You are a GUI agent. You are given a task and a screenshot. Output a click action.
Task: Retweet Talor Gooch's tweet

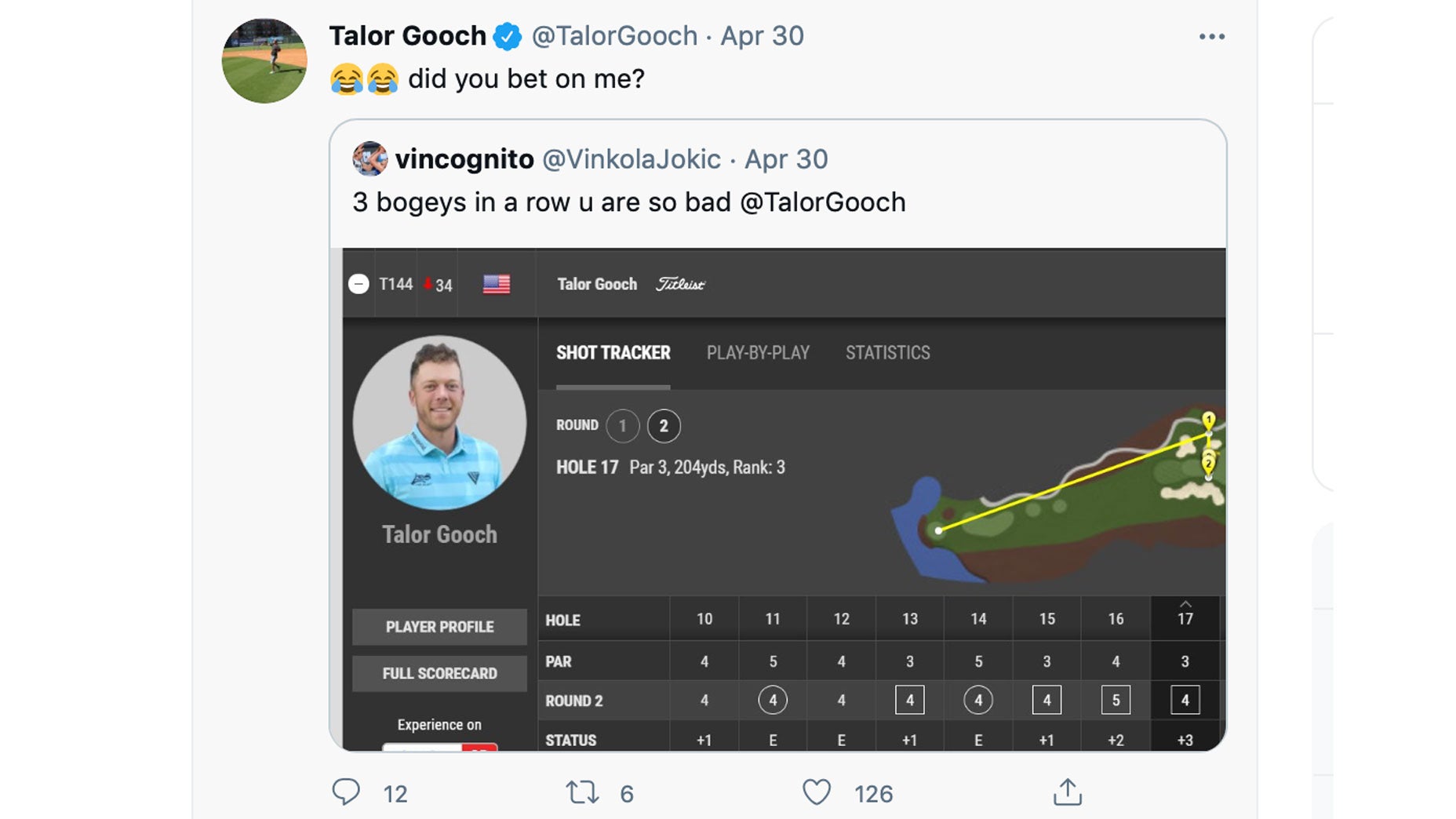pos(582,792)
